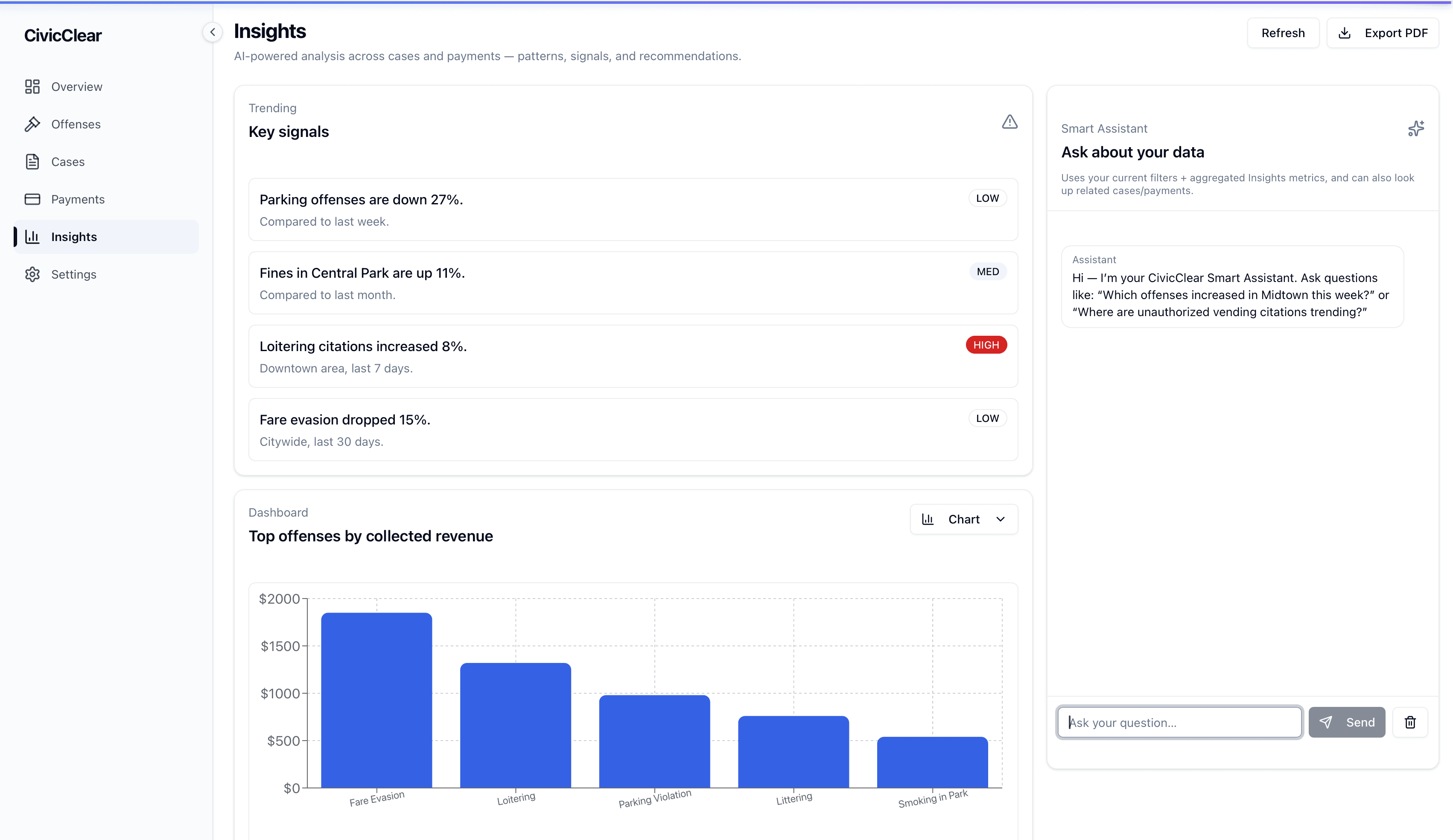
Task: Click the trash icon to clear chat
Action: point(1410,723)
